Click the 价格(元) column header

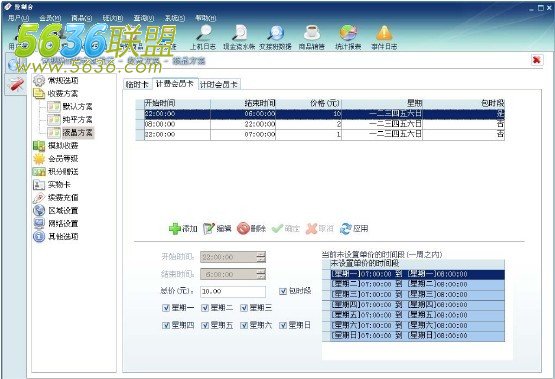point(309,104)
